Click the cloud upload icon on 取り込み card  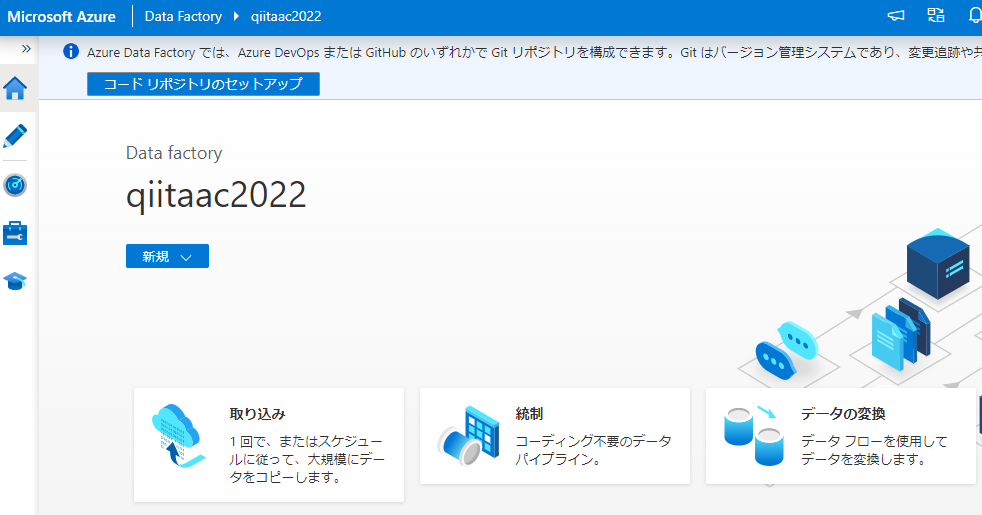pyautogui.click(x=178, y=436)
